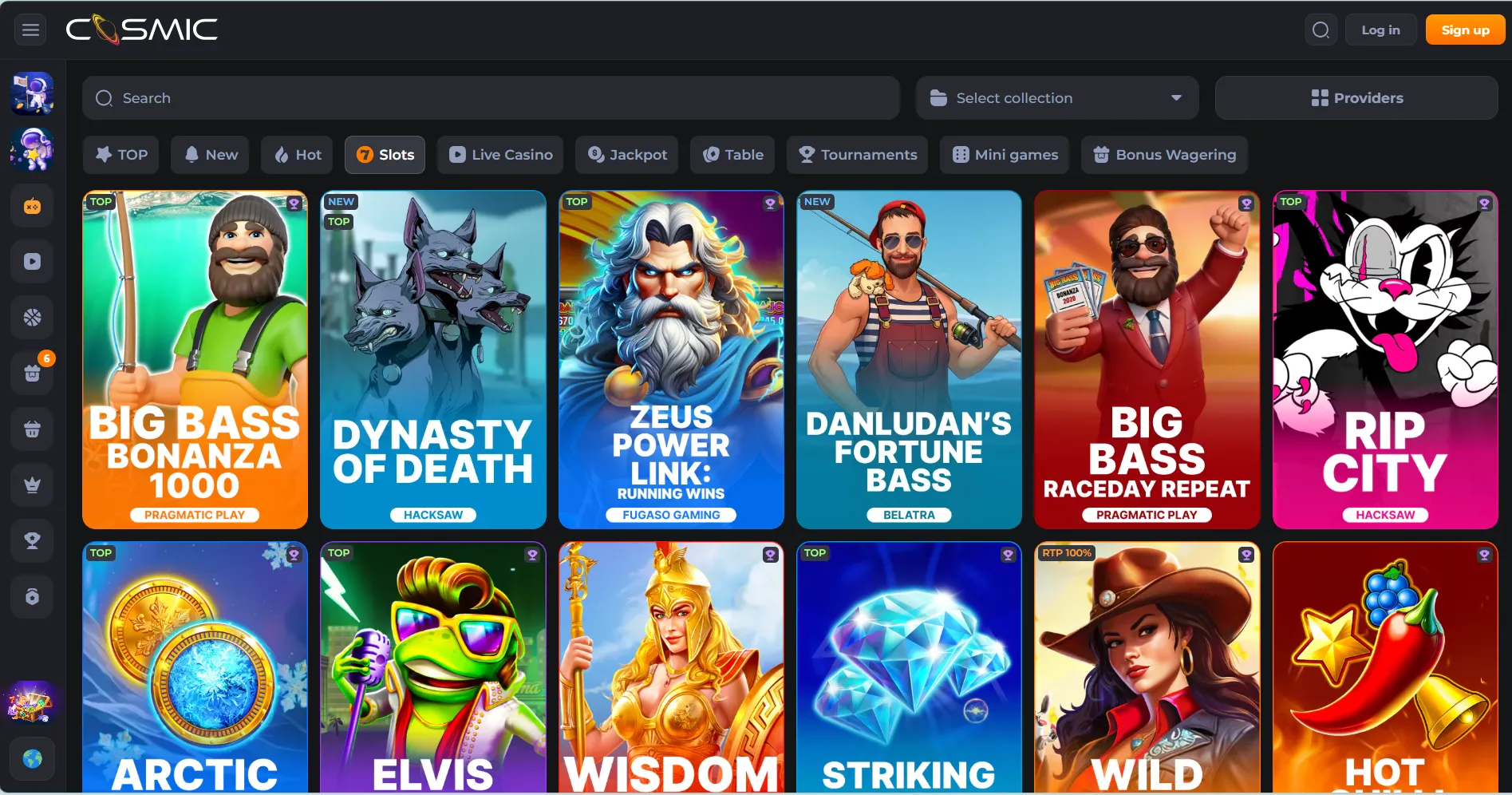Click HACKSAW label on Dynasty of Death
This screenshot has height=795, width=1512.
[433, 515]
